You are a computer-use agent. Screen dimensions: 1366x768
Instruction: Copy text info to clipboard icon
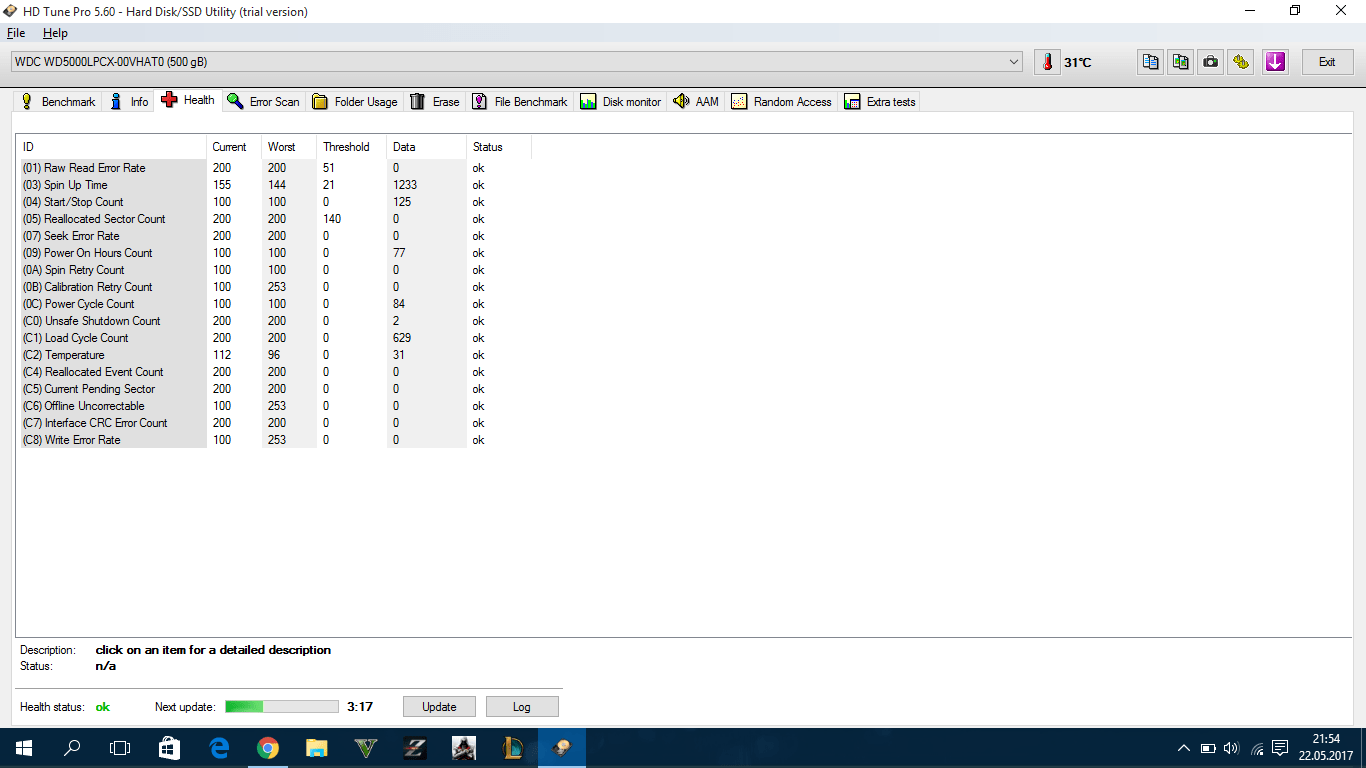pyautogui.click(x=1151, y=62)
